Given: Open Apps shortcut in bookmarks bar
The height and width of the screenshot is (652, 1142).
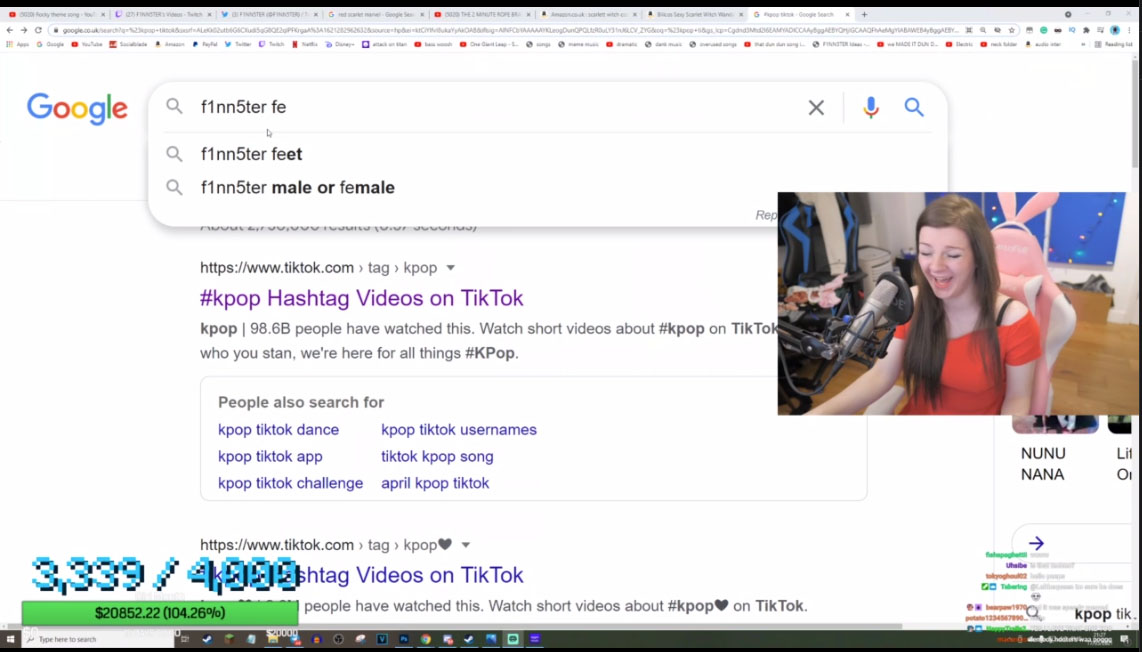Looking at the screenshot, I should click(17, 44).
